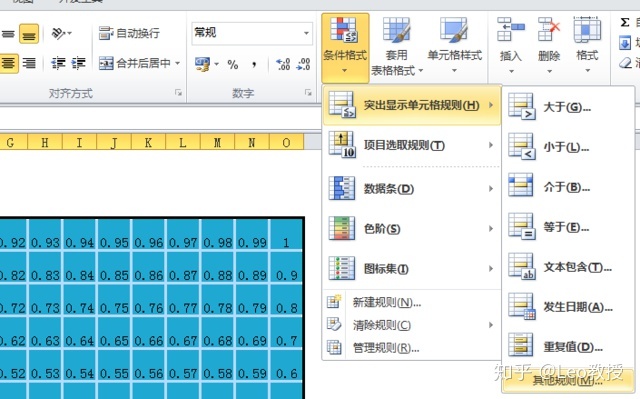Viewport: 640px width, 399px height.
Task: Click decrease decimal icon
Action: 303,64
